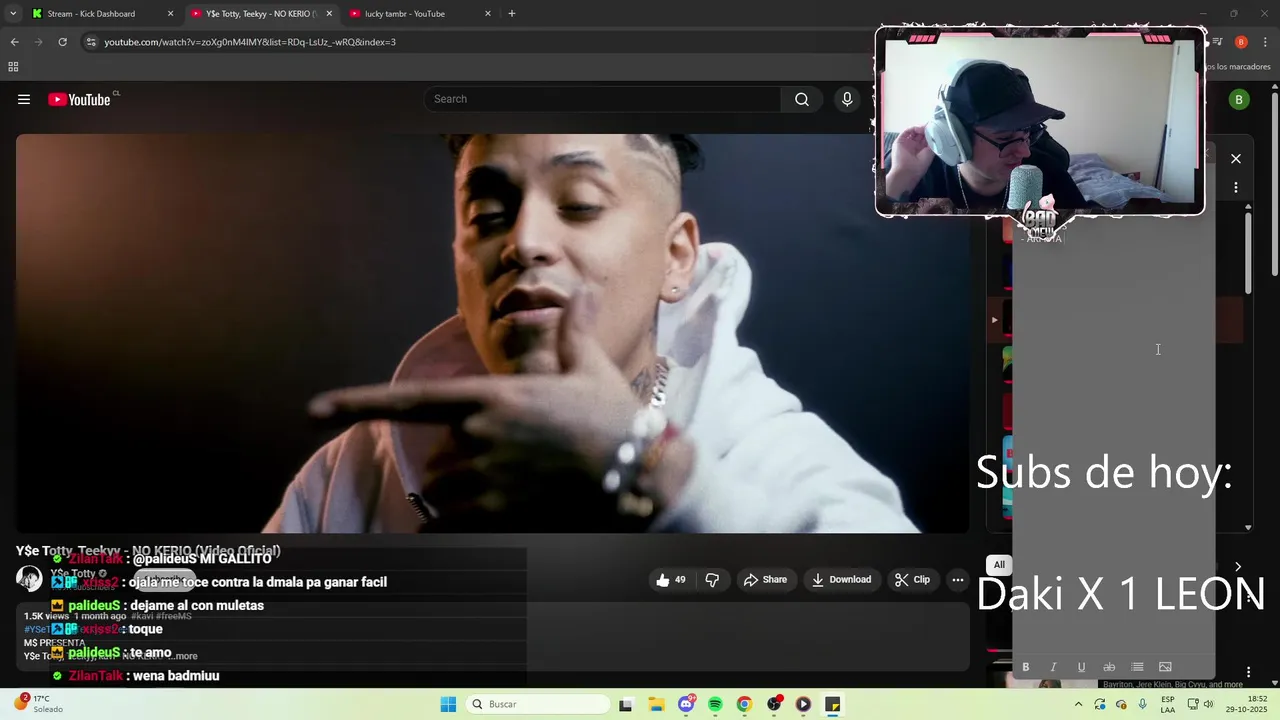Toggle strikethrough in sticky note
This screenshot has height=720, width=1280.
[x=1109, y=667]
